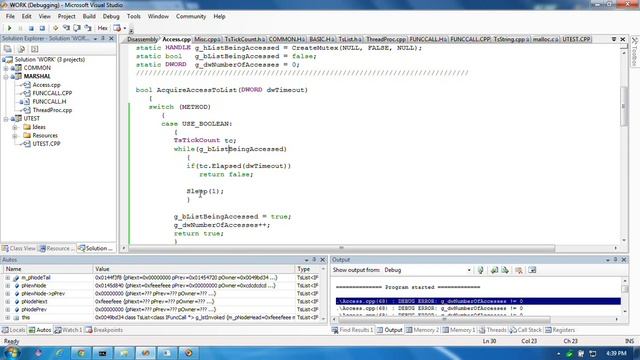
Task: Switch to the Disassembly tab
Action: coord(142,39)
